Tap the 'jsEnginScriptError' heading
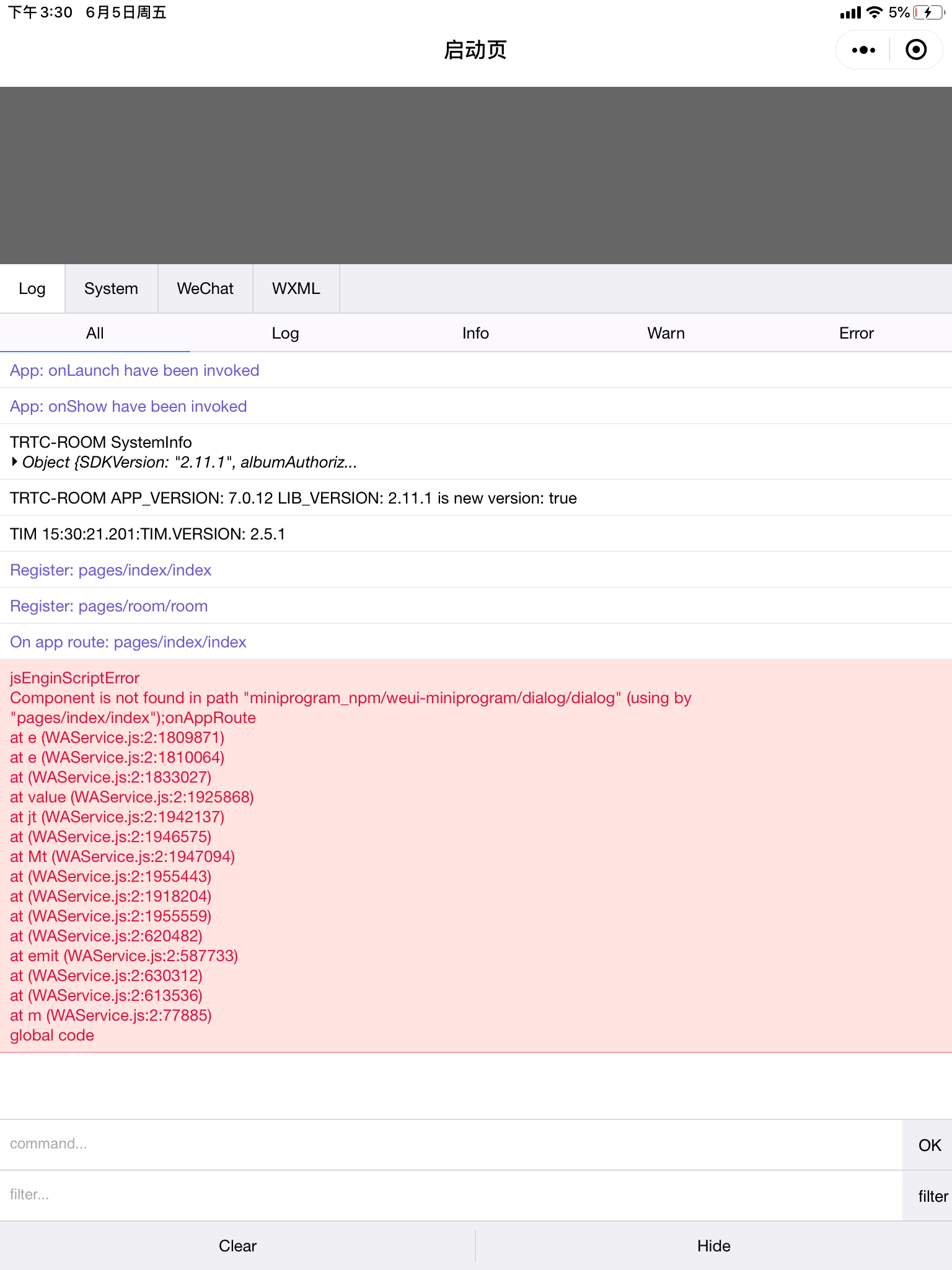Viewport: 952px width, 1270px height. tap(75, 678)
